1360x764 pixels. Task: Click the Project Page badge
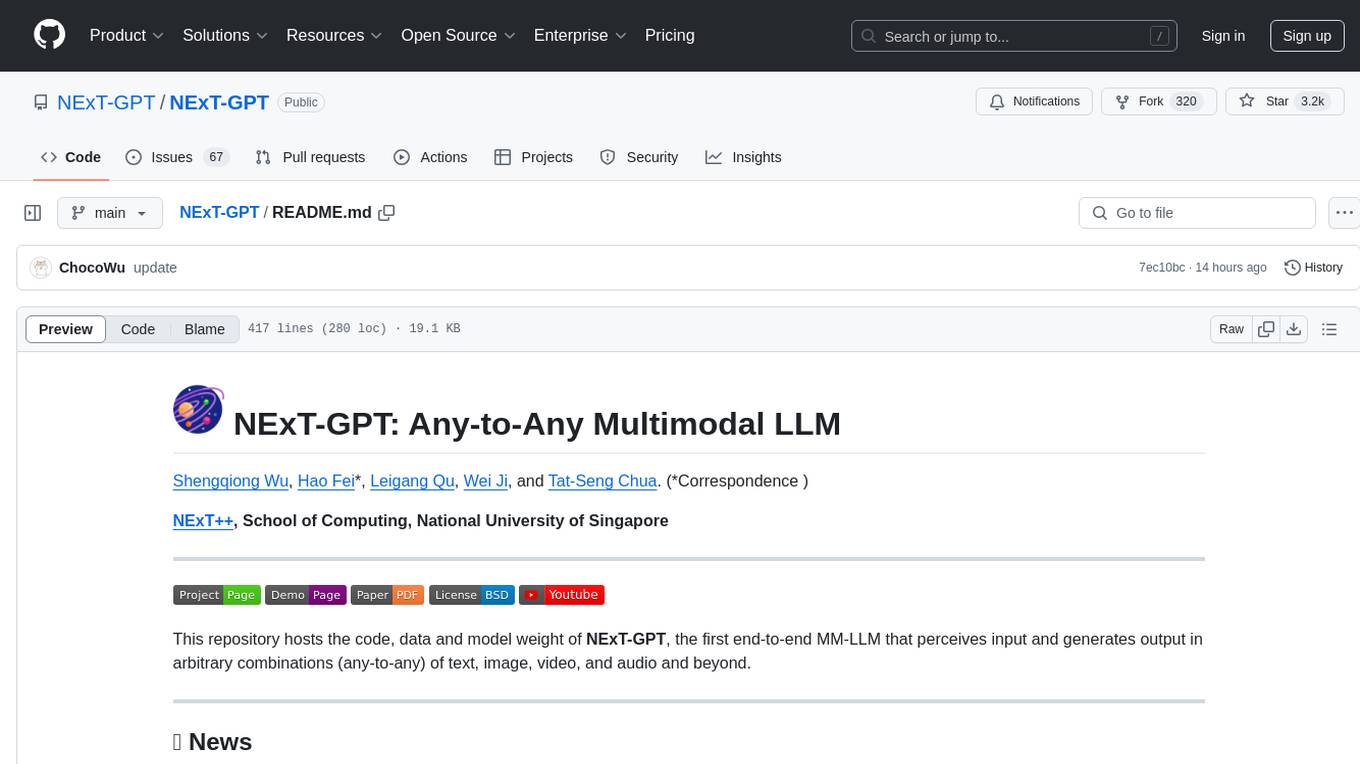click(x=217, y=595)
